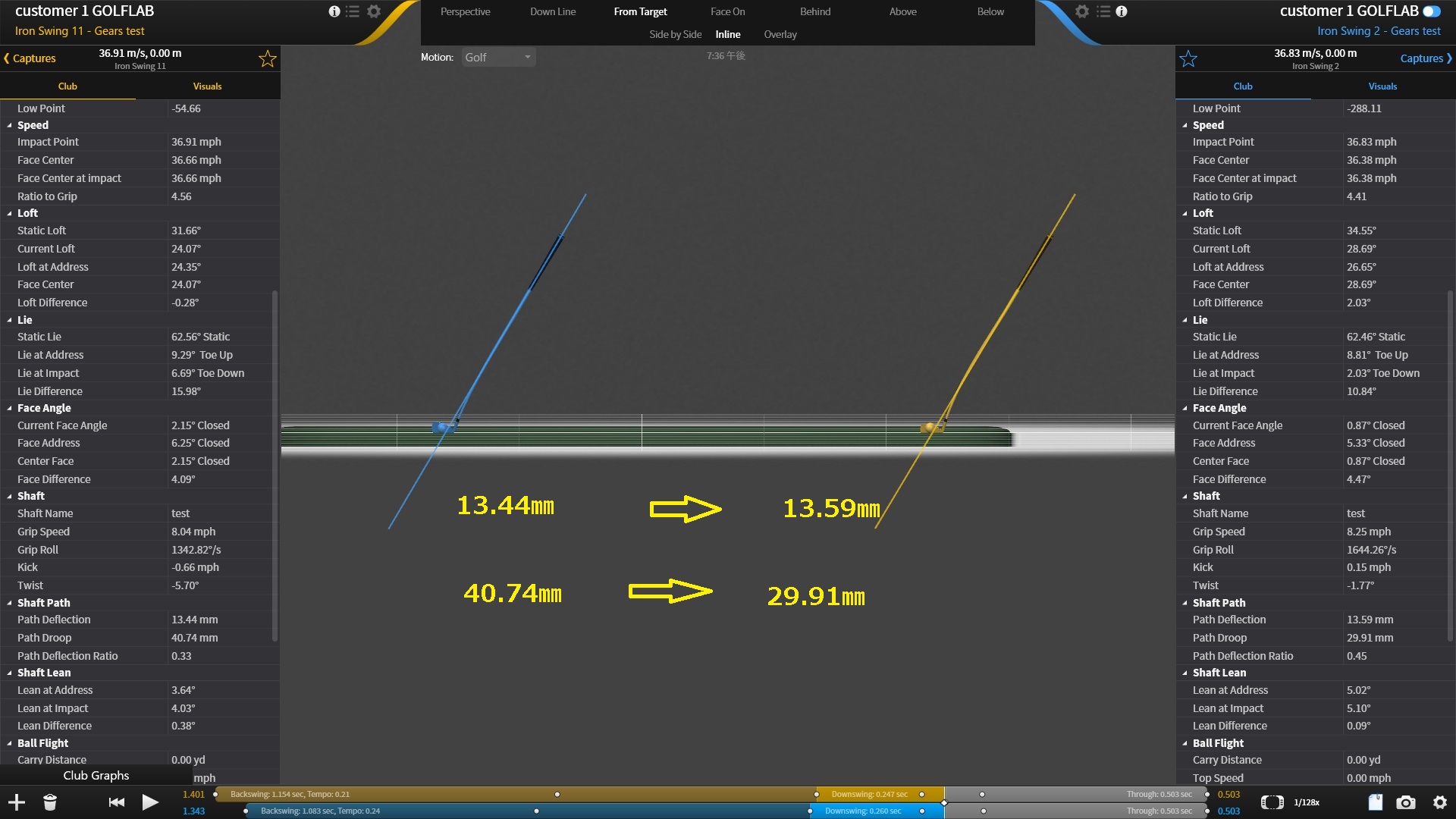1456x819 pixels.
Task: Toggle the switch next to right GOLFLAB title
Action: (1432, 11)
